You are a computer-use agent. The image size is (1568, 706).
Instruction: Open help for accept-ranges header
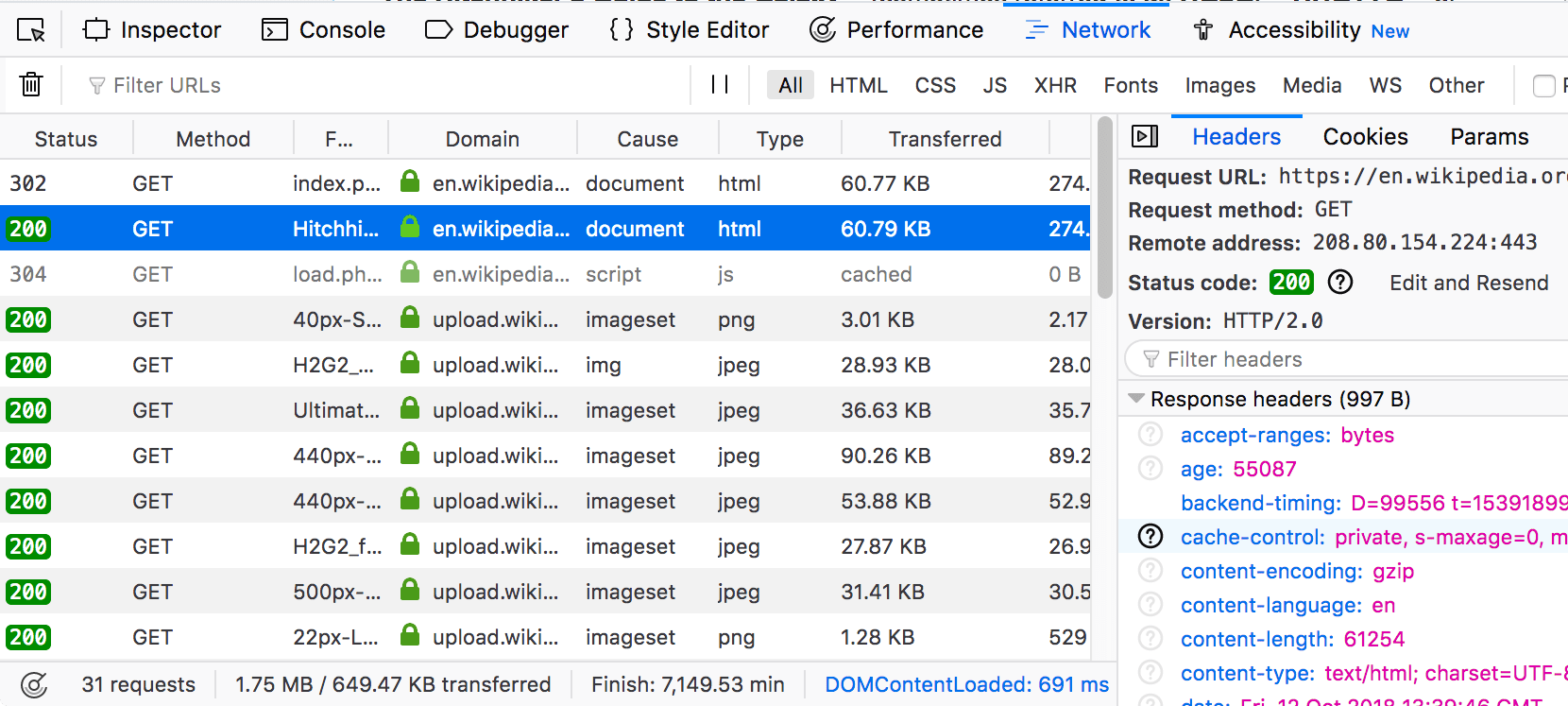[x=1150, y=435]
